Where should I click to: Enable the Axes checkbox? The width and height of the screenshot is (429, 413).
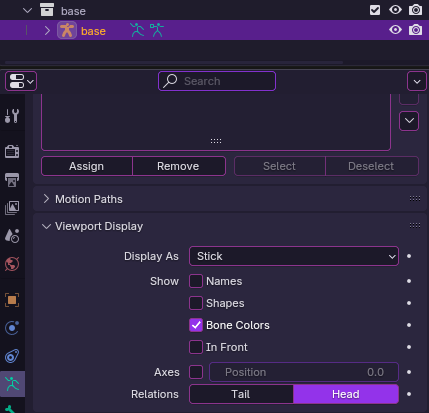(x=196, y=372)
